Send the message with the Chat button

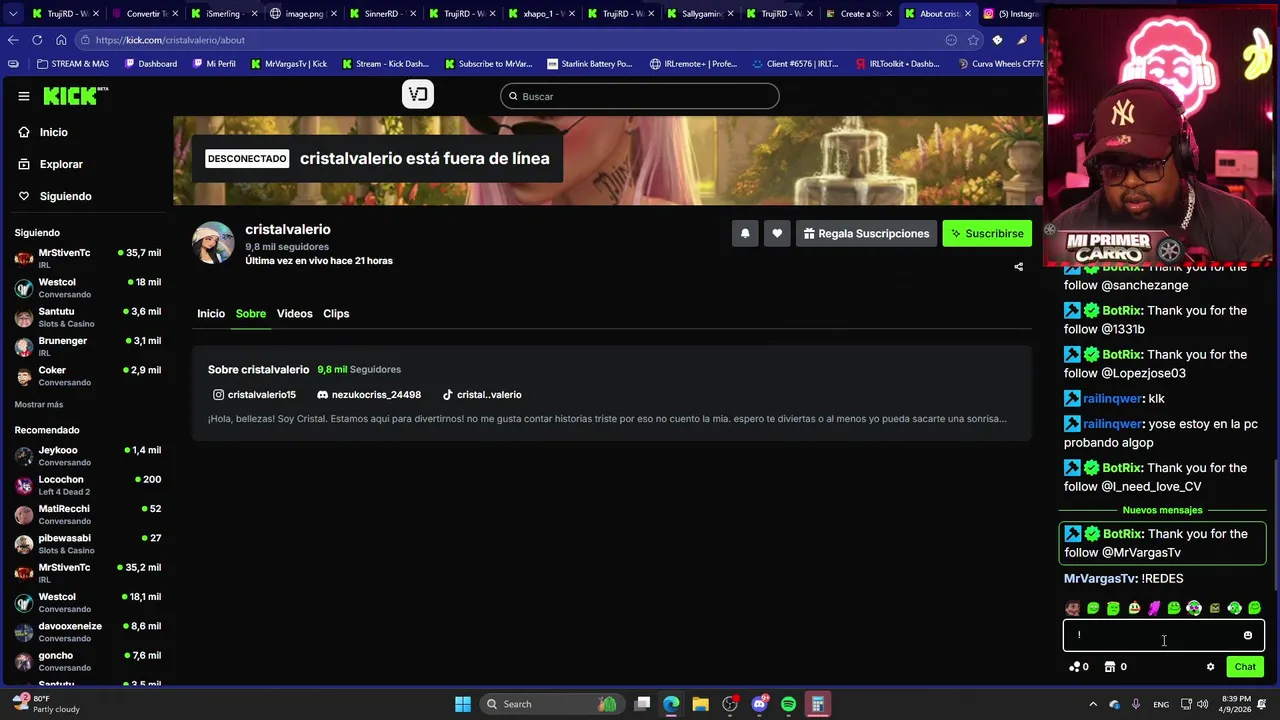click(x=1245, y=667)
